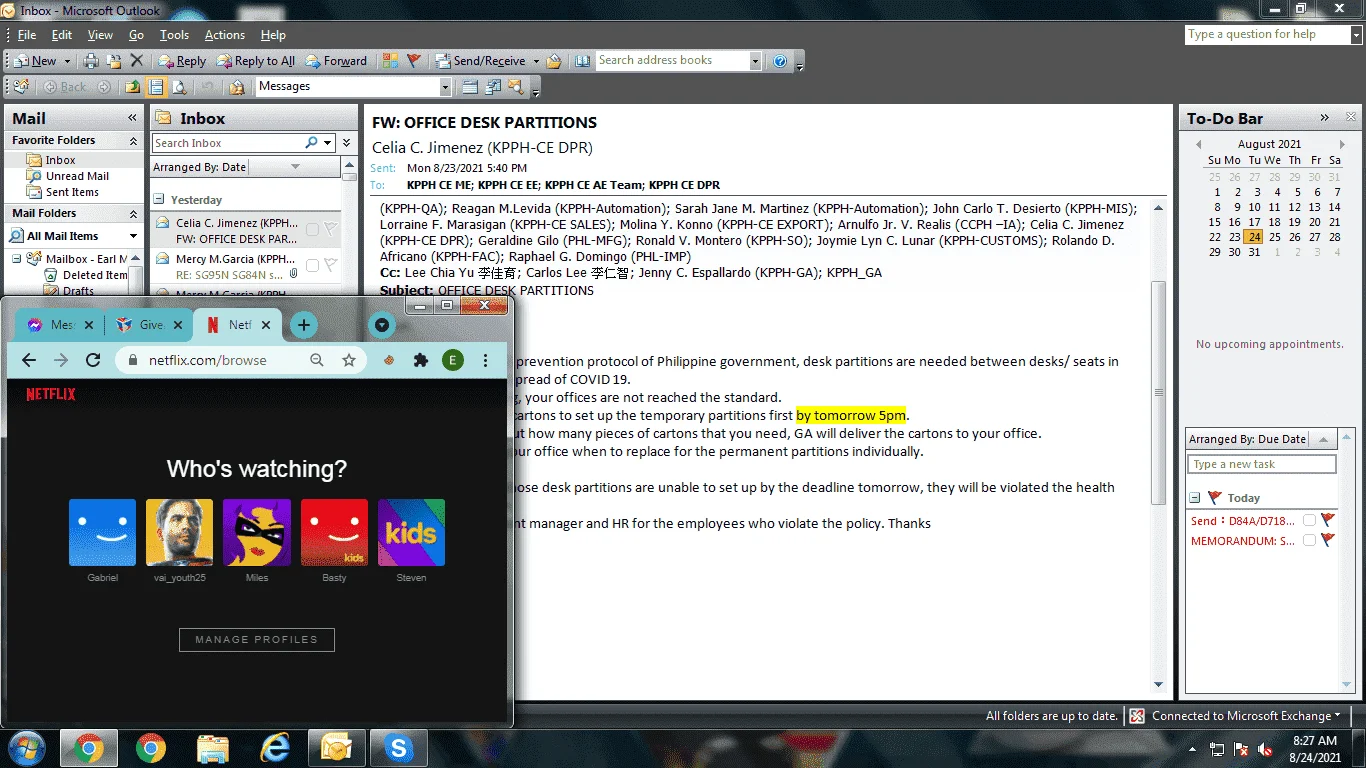Screen dimensions: 1366x768
Task: Toggle category box on Celia C. Jimenez message
Action: click(x=312, y=230)
